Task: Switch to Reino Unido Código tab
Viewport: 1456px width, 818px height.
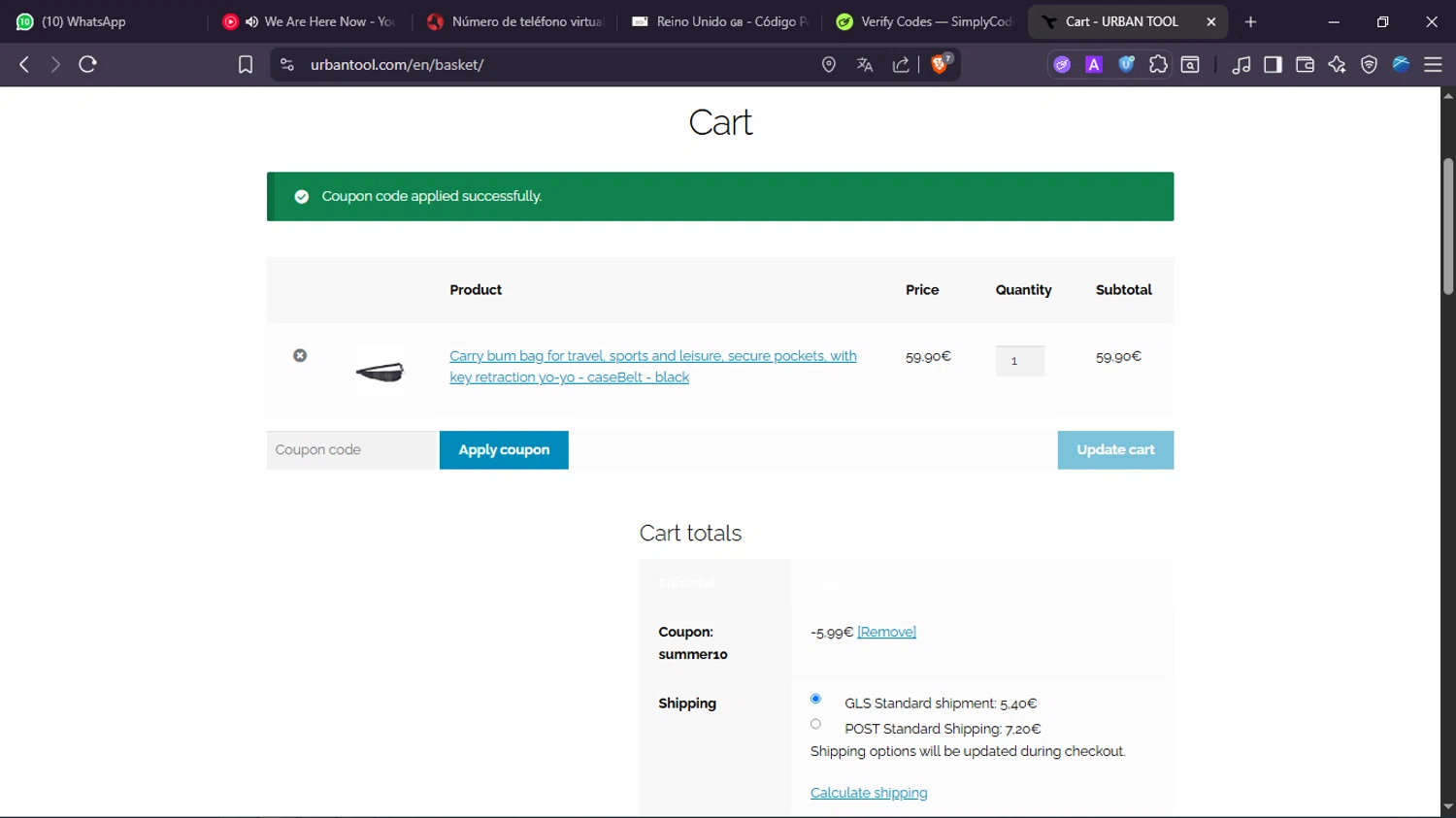Action: pos(719,21)
